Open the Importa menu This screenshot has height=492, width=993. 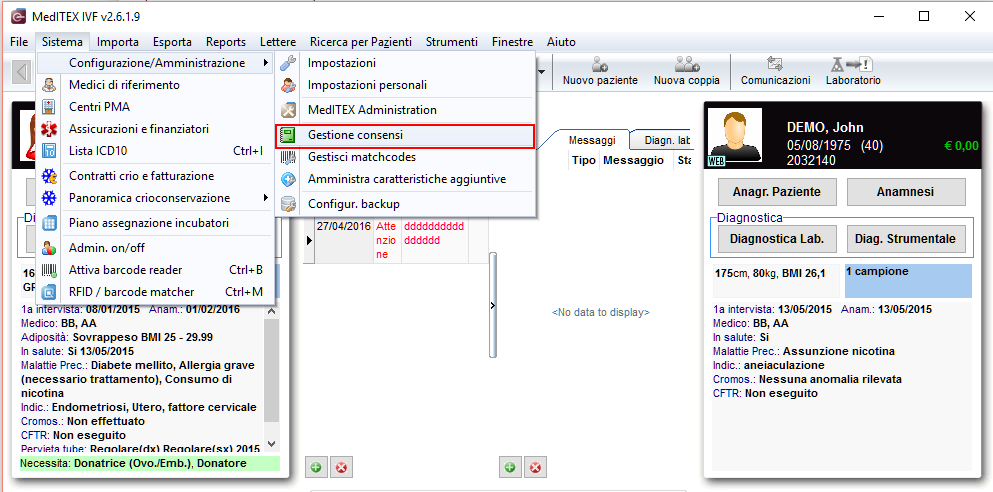[x=118, y=42]
